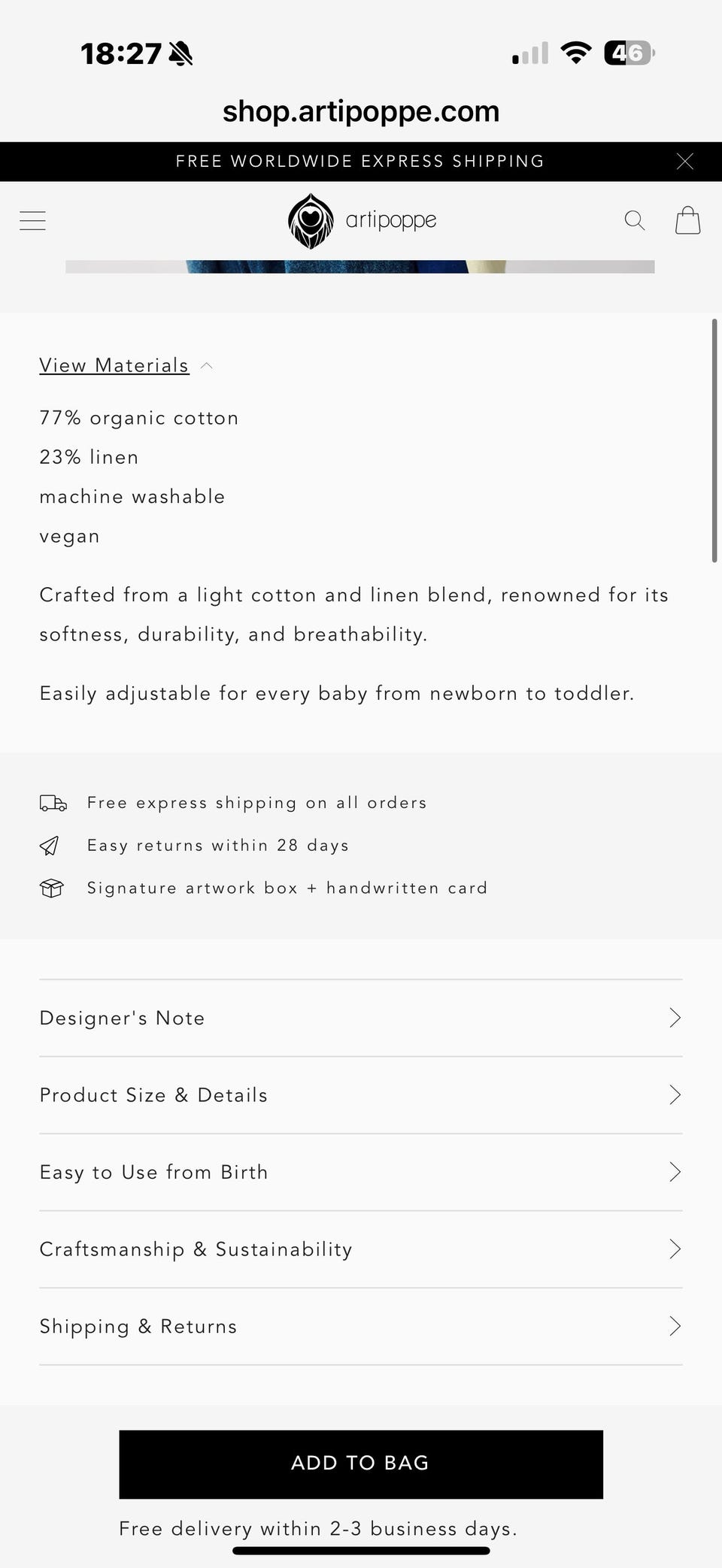Tap the delivery truck shipping icon
The image size is (722, 1568).
click(53, 803)
